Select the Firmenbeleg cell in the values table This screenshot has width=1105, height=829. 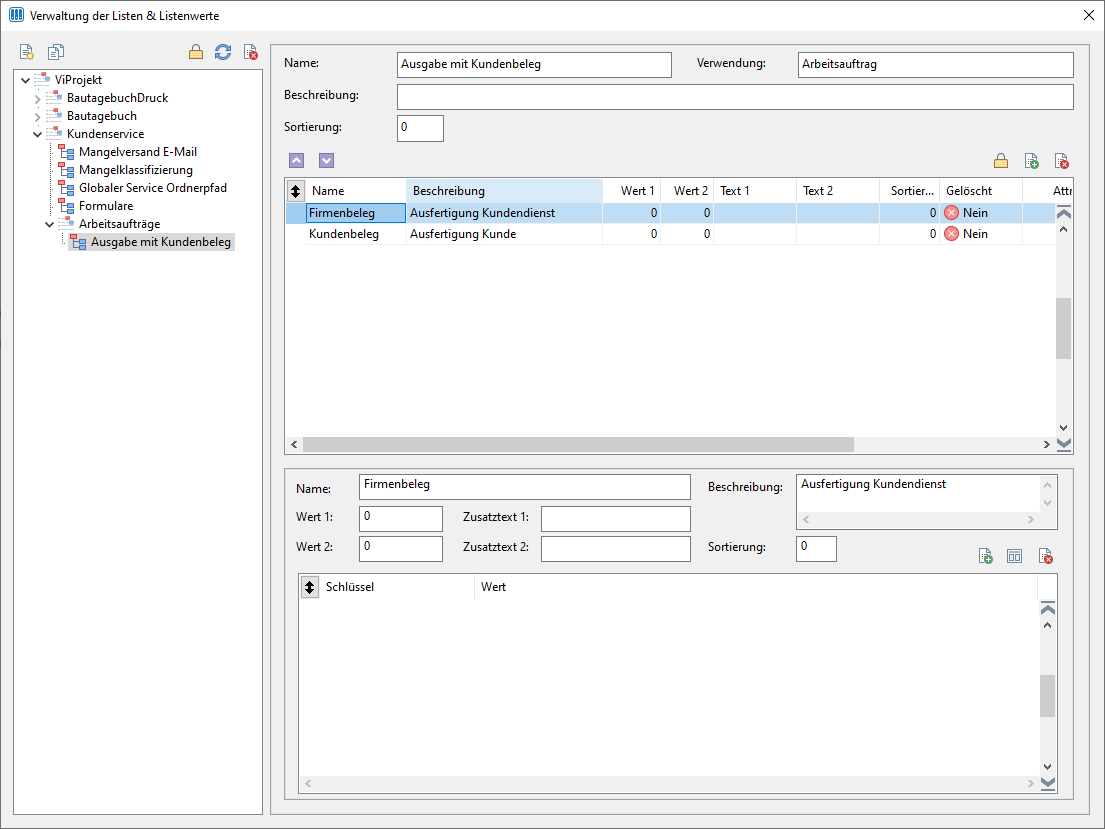(x=356, y=213)
